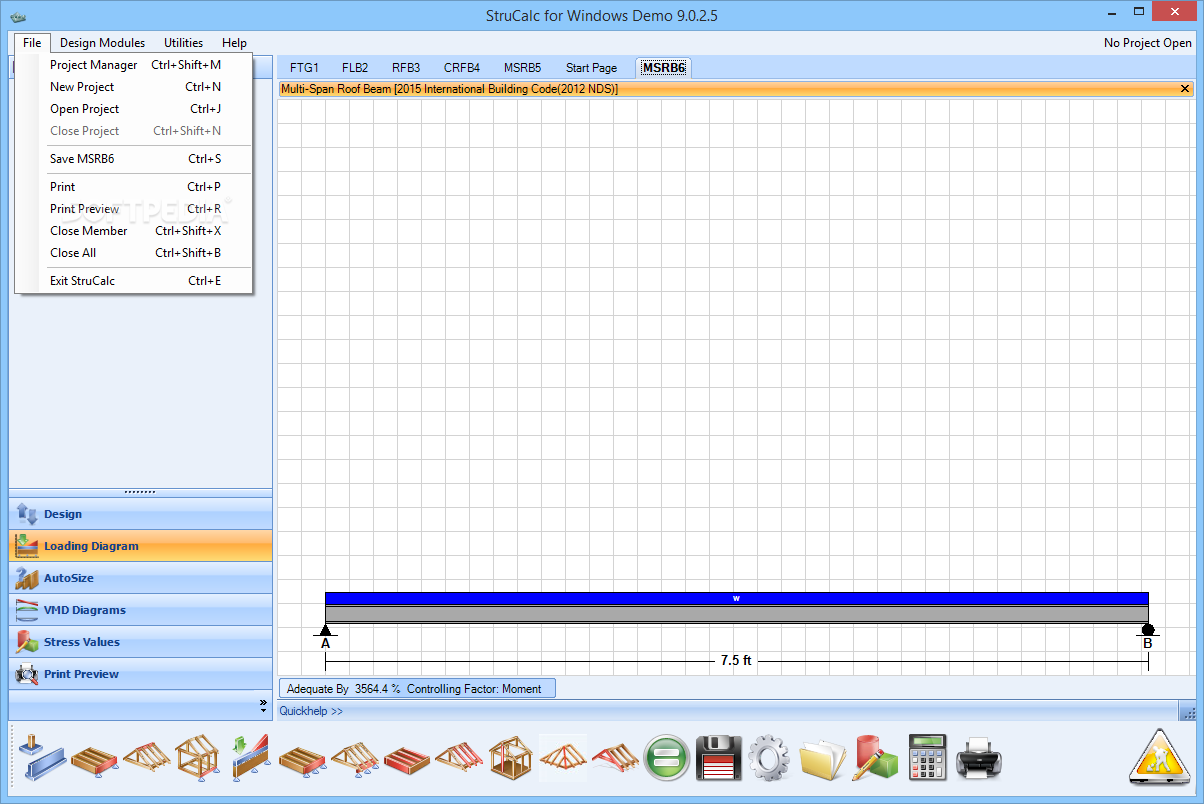Open the calculator icon in the bottom toolbar

click(927, 758)
